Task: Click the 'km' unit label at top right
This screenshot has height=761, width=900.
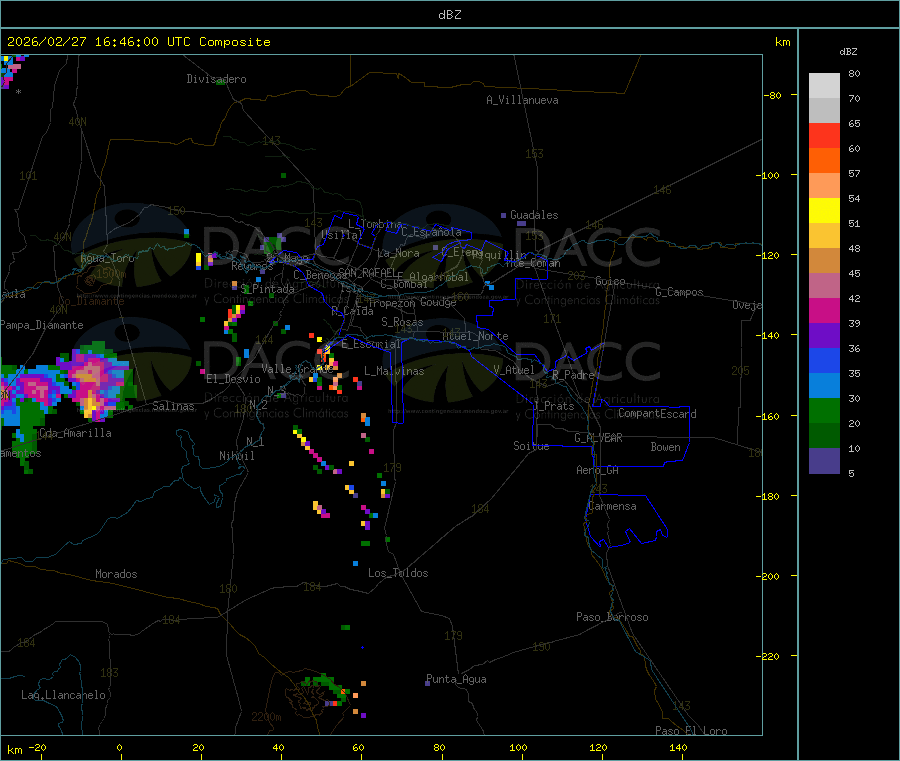Action: point(782,42)
